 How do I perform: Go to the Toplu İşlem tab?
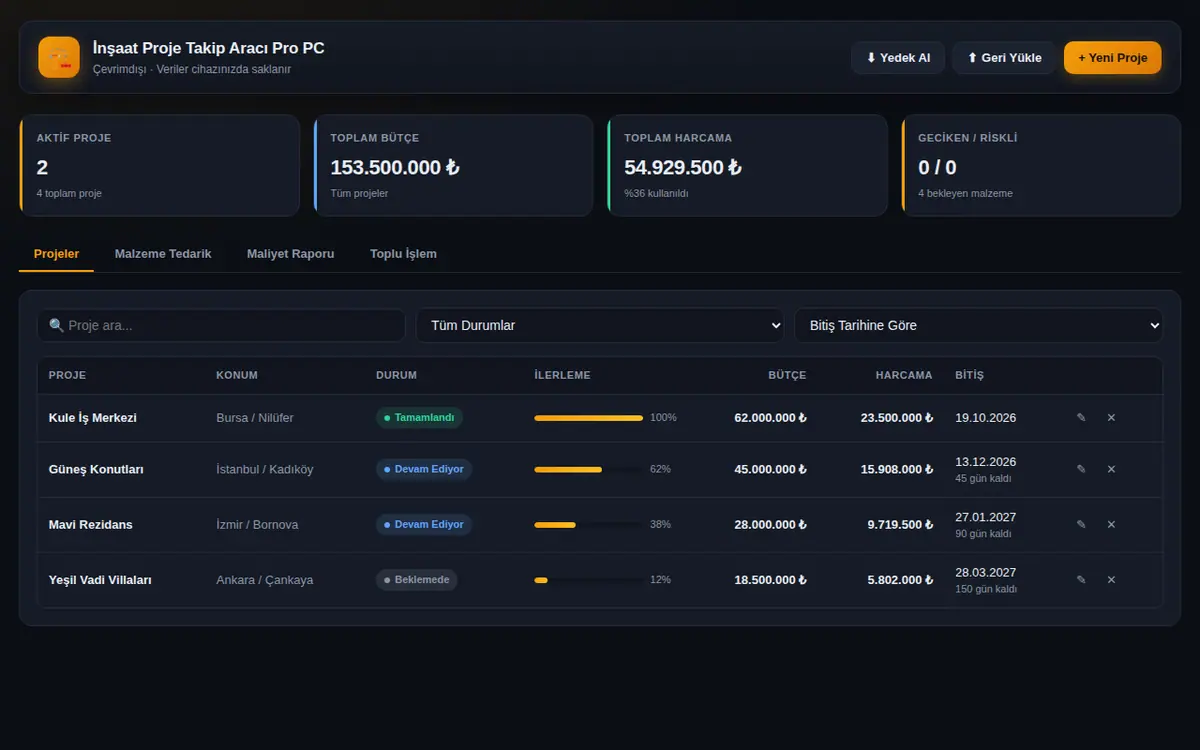403,254
